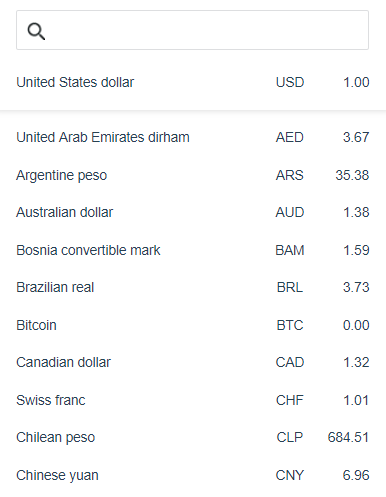Focus the currency search field
The width and height of the screenshot is (386, 497).
(x=192, y=30)
